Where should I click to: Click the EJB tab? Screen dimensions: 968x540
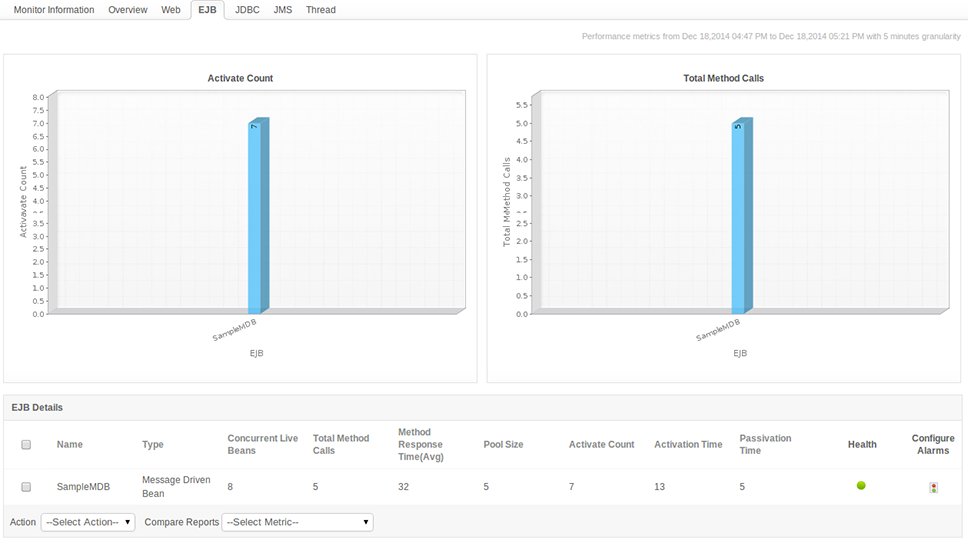pos(207,10)
